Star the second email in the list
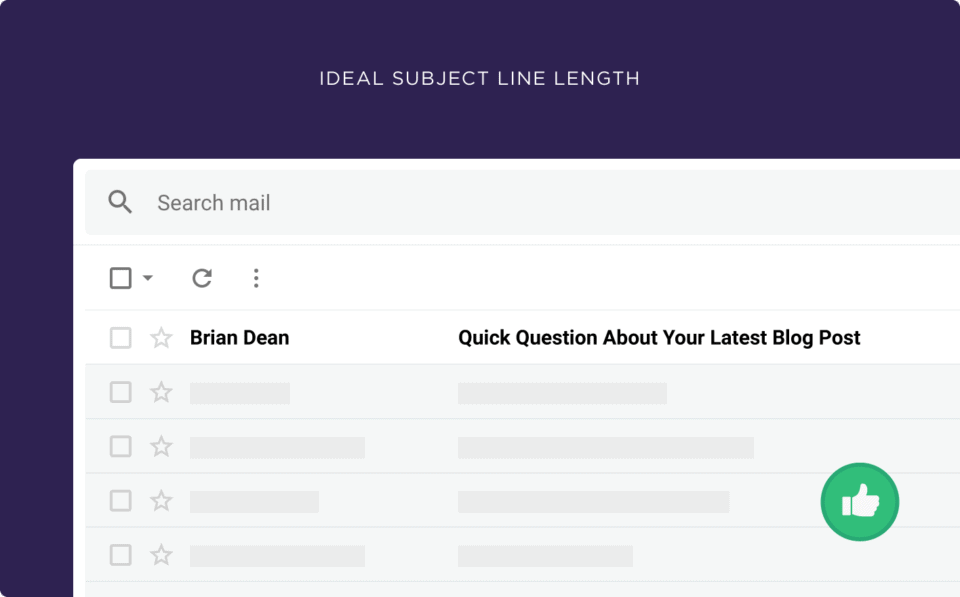This screenshot has height=597, width=960. tap(161, 392)
